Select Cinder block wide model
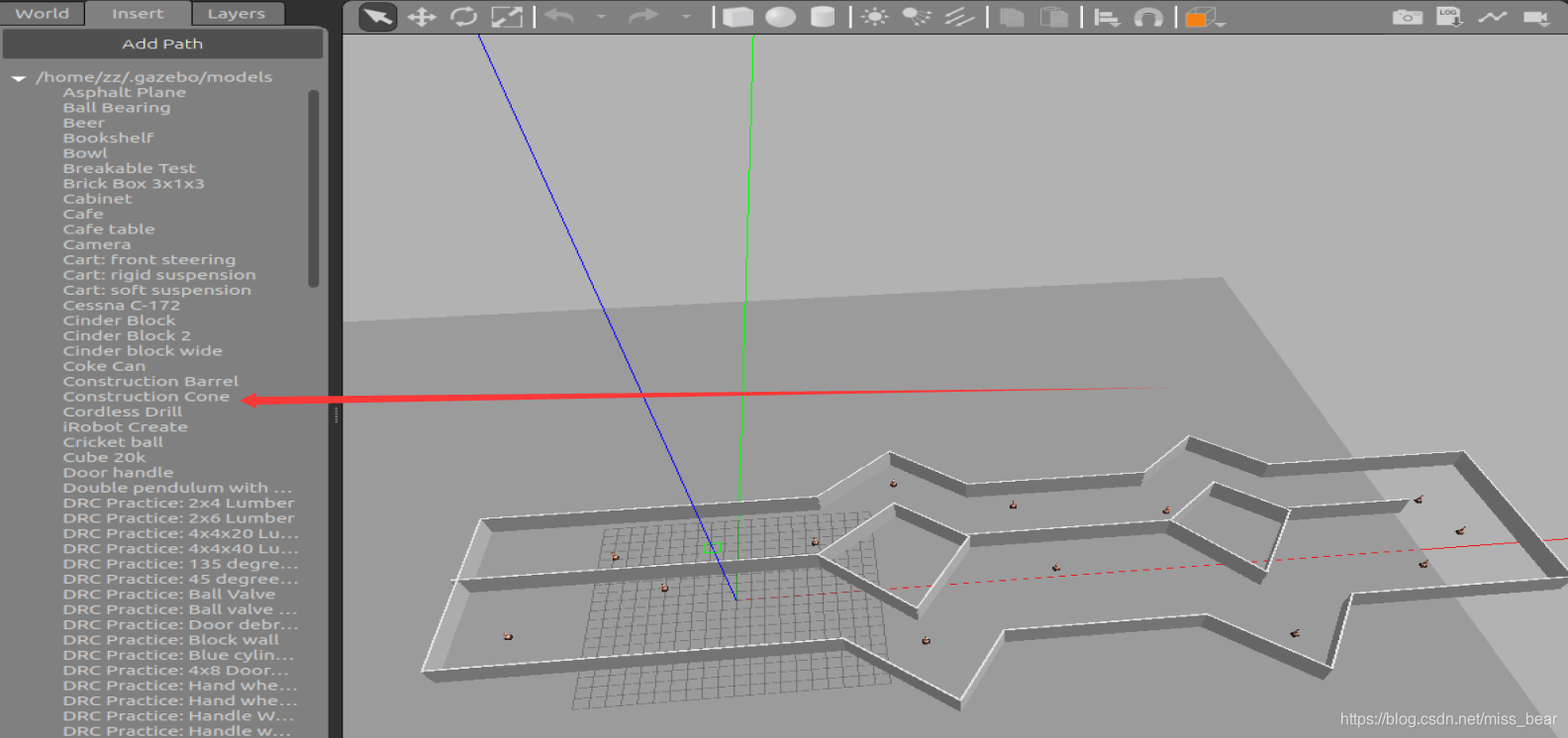Viewport: 1568px width, 738px height. point(143,351)
